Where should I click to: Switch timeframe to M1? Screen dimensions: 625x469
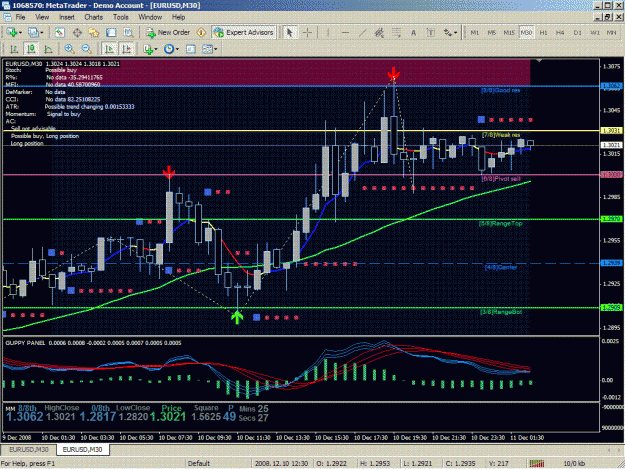[474, 33]
